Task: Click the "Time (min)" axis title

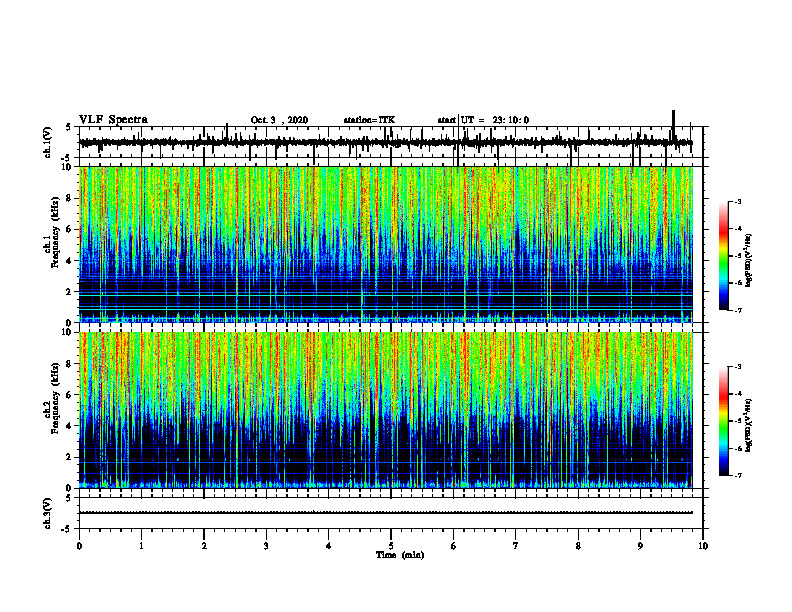Action: coord(400,555)
